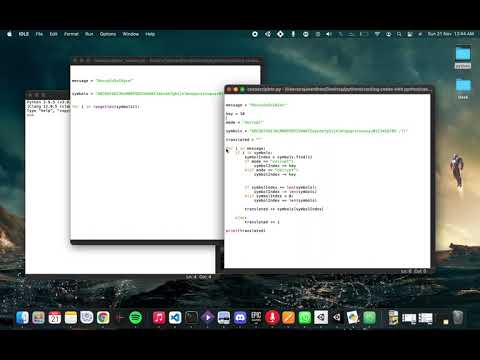This screenshot has height=360, width=480.
Task: Open the lower desktop folder icon
Action: (463, 89)
